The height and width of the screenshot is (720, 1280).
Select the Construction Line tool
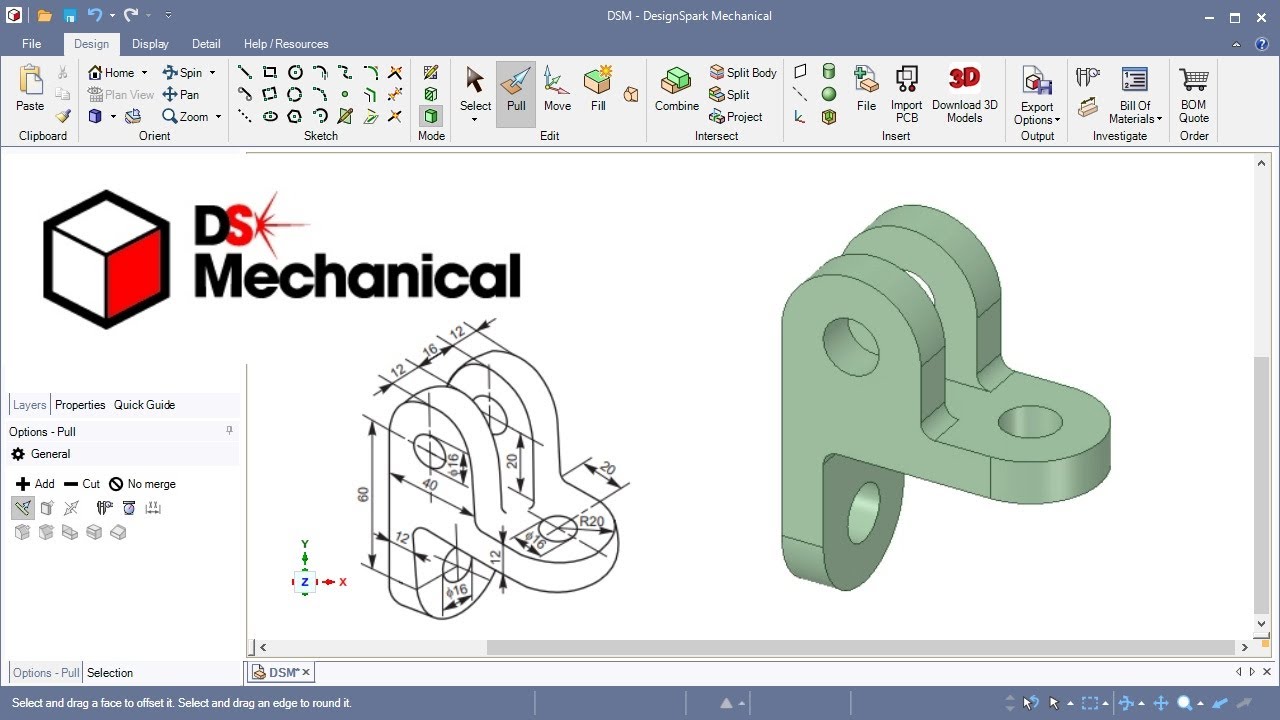pos(245,116)
